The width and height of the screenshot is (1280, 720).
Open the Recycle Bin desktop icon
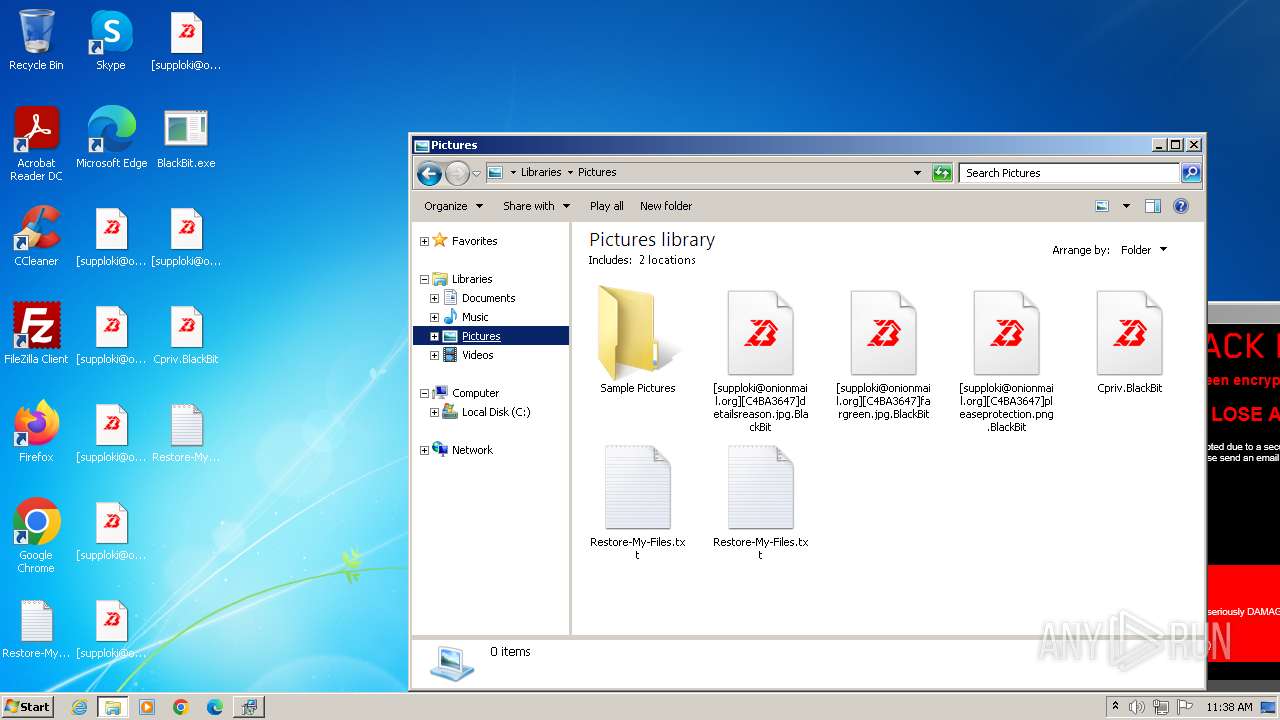[x=36, y=41]
